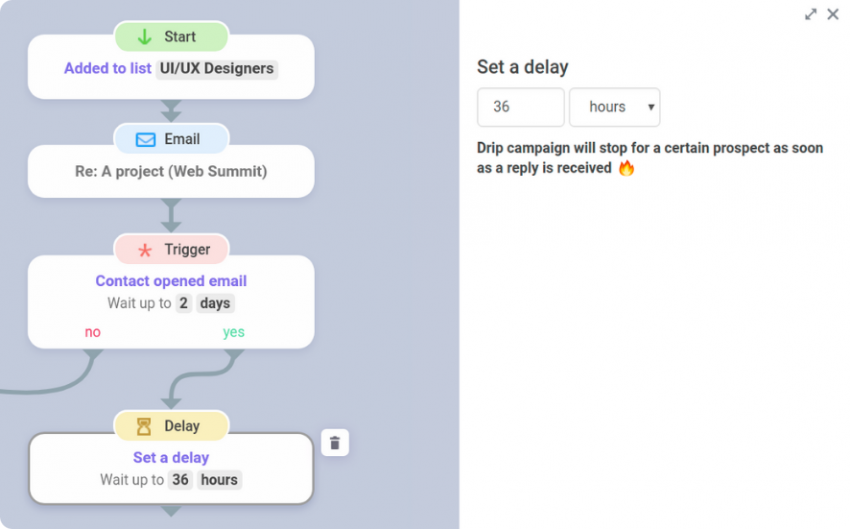Click the Set a delay link in node
The width and height of the screenshot is (850, 529).
point(171,457)
